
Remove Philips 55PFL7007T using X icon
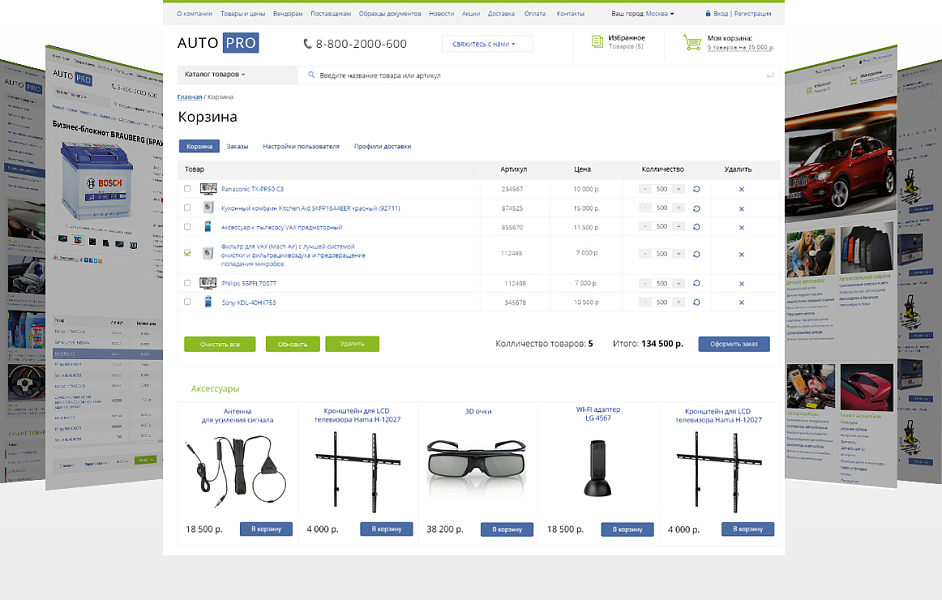point(741,284)
